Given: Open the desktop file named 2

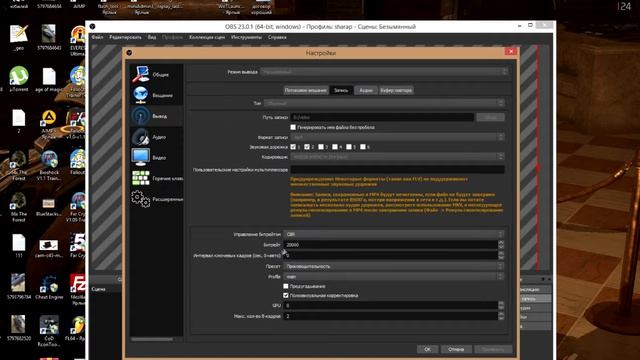Looking at the screenshot, I should [19, 121].
